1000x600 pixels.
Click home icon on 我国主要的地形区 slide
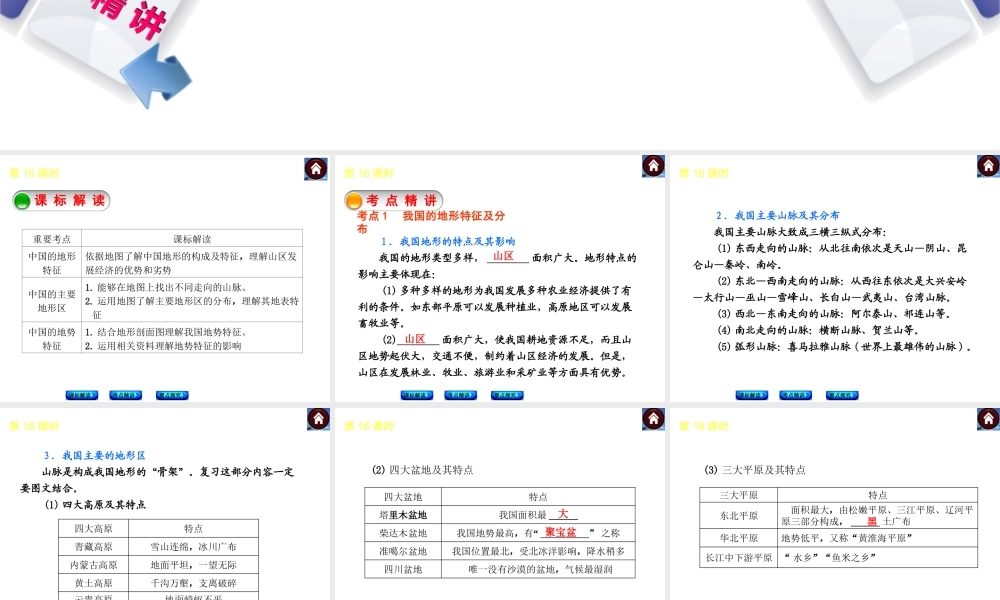(x=318, y=418)
